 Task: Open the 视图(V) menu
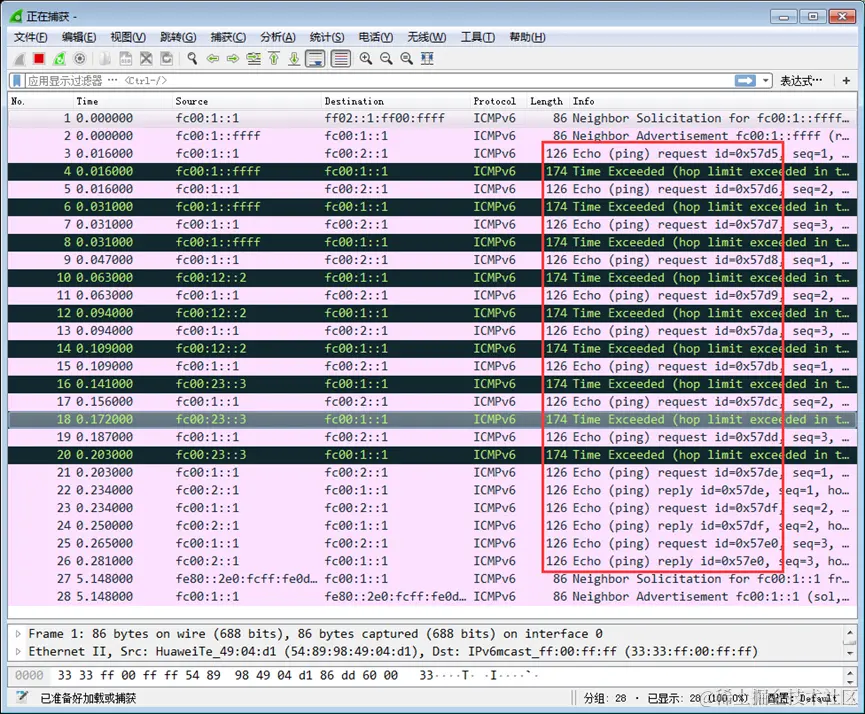click(128, 37)
